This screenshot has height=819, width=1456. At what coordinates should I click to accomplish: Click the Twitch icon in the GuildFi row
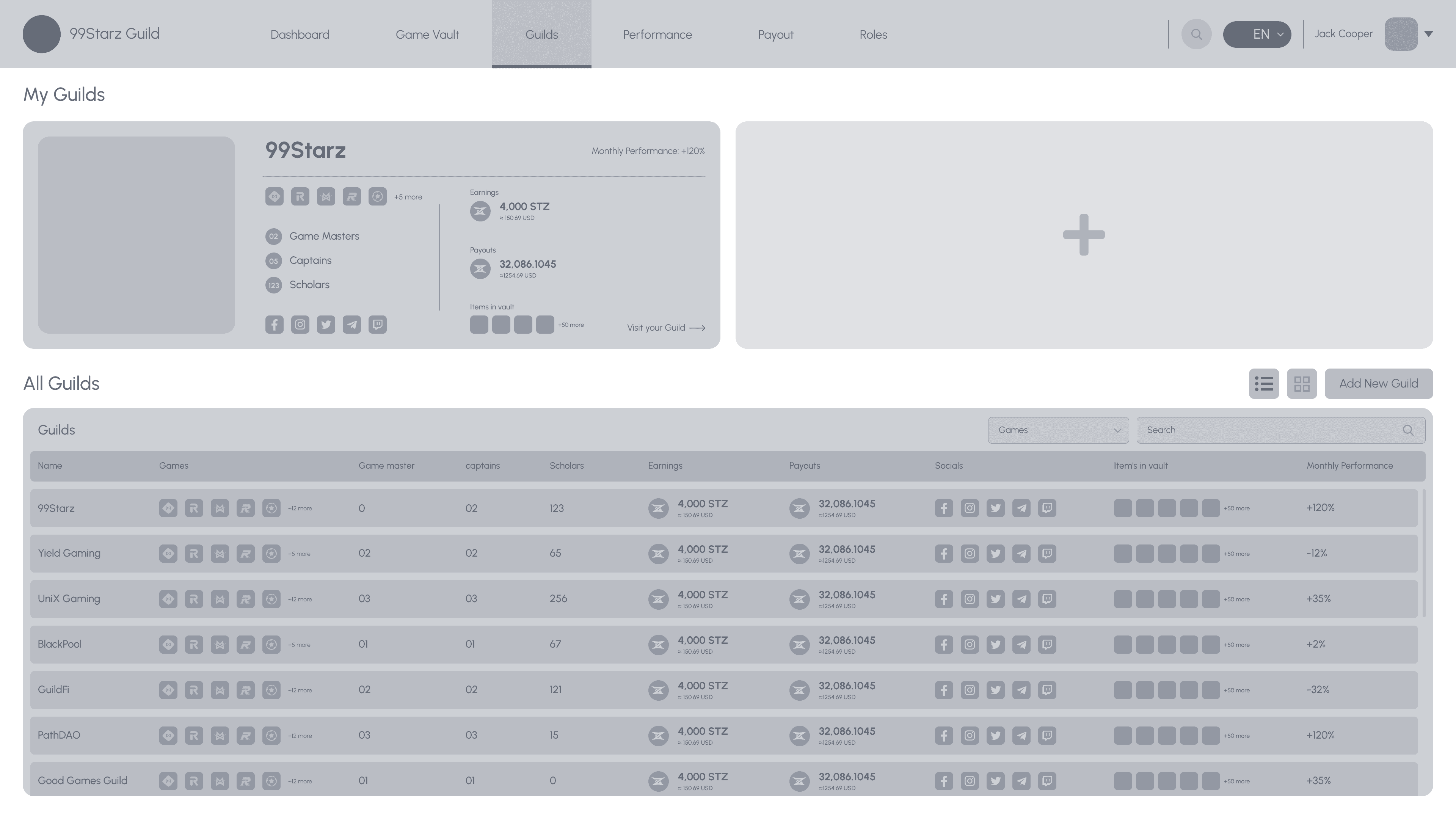click(x=1047, y=690)
